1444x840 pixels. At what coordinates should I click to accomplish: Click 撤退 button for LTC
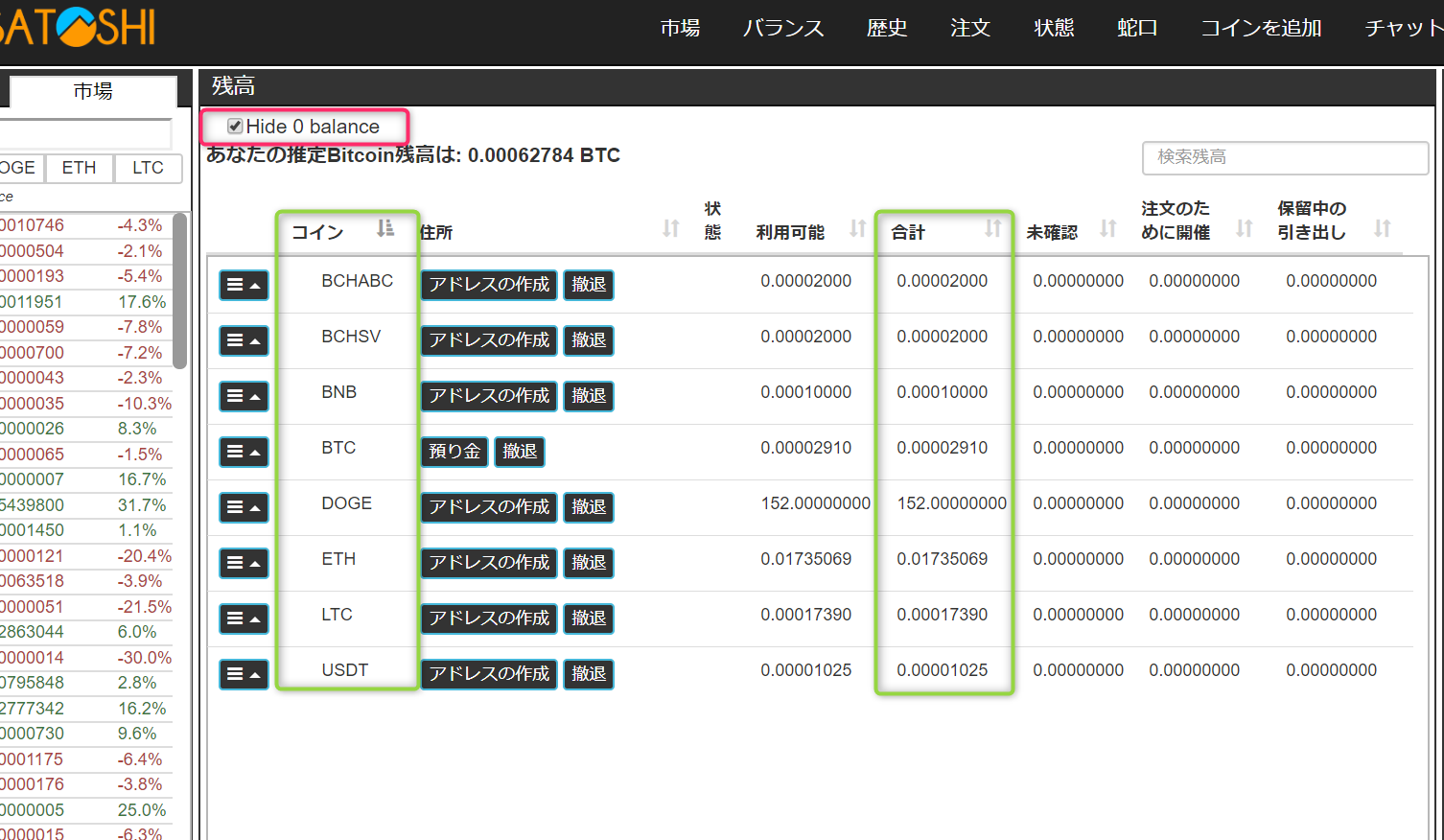tap(589, 618)
